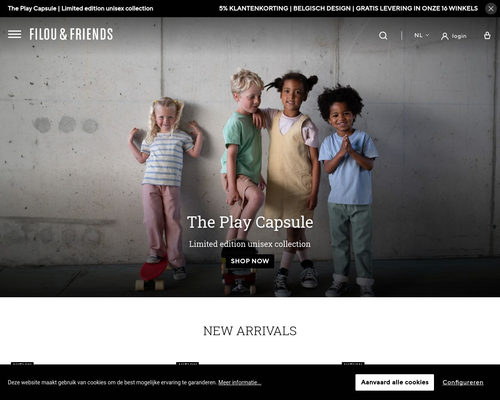
Task: Dismiss the top announcement bar
Action: (x=491, y=9)
